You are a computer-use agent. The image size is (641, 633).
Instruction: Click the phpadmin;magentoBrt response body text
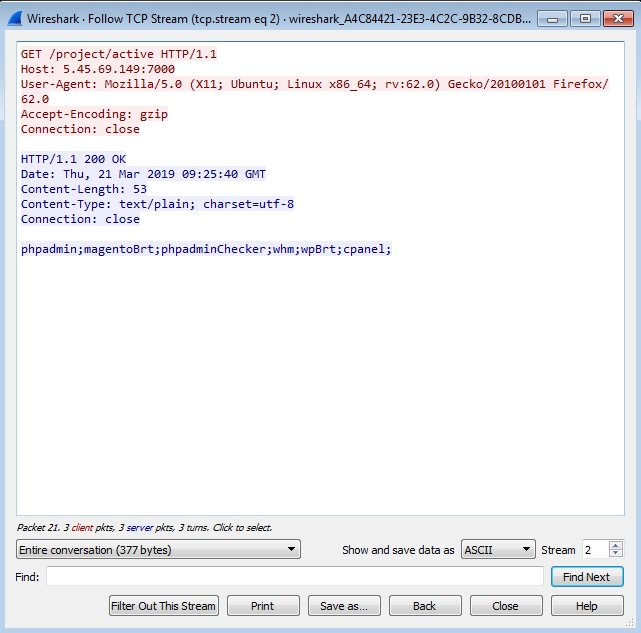tap(206, 249)
